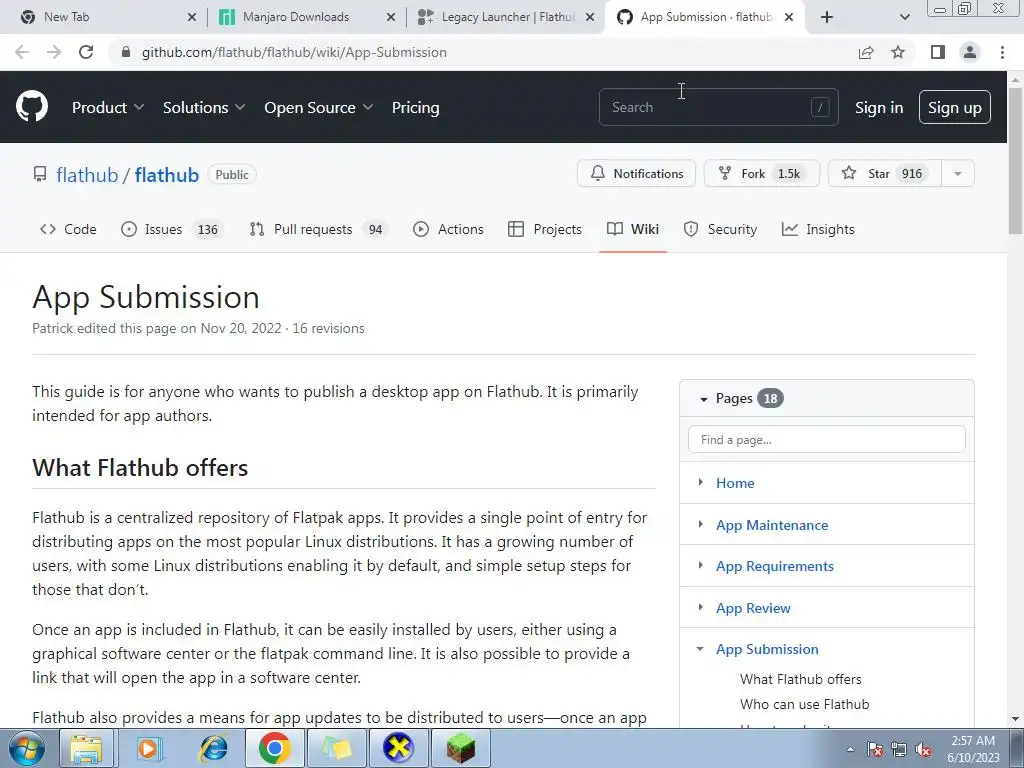Expand the Open Source dropdown menu
The width and height of the screenshot is (1024, 768).
[319, 108]
